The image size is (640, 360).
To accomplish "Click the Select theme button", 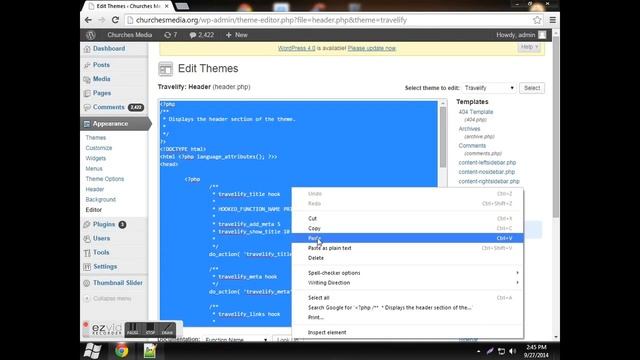I will (x=532, y=88).
